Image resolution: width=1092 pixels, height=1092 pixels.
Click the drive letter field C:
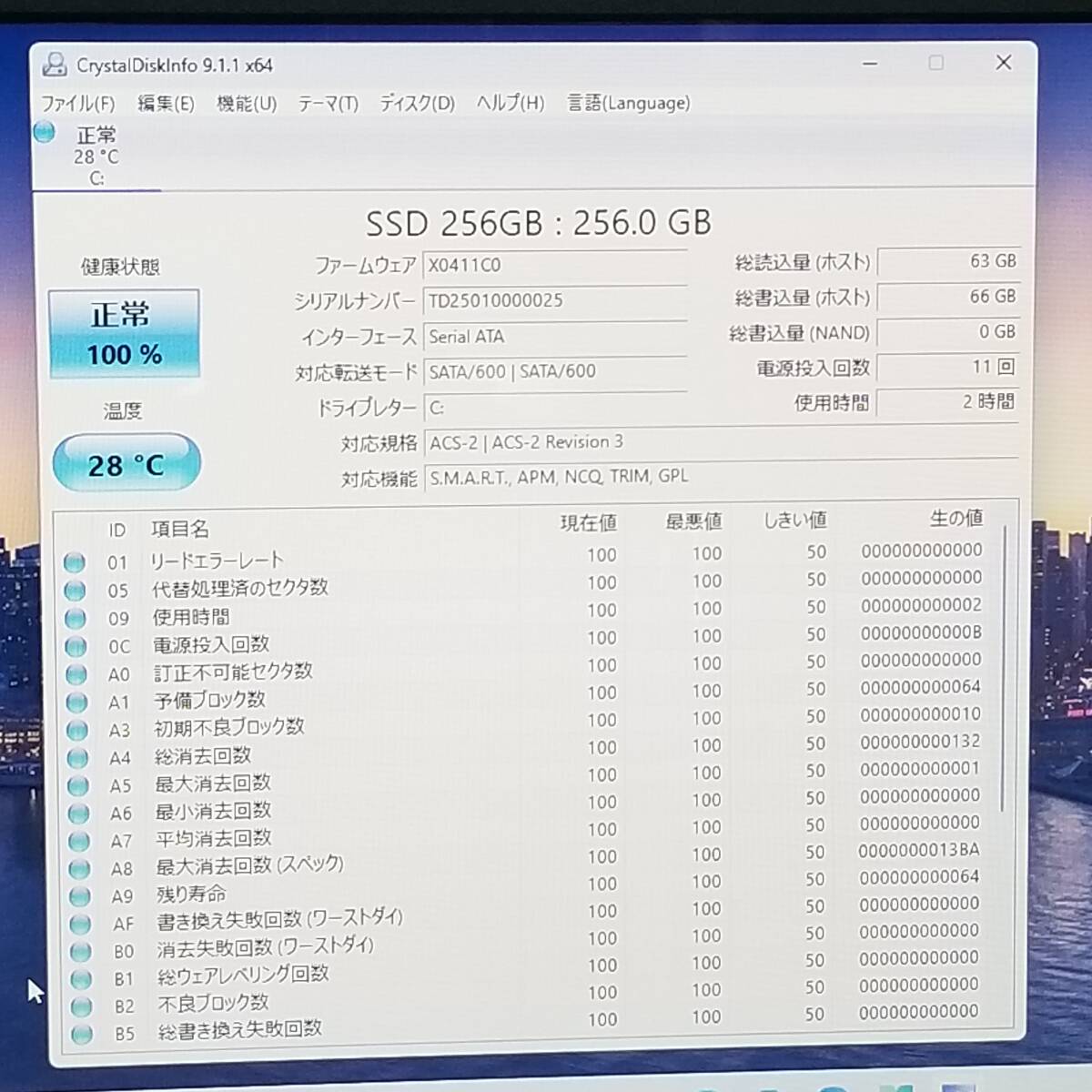(555, 408)
